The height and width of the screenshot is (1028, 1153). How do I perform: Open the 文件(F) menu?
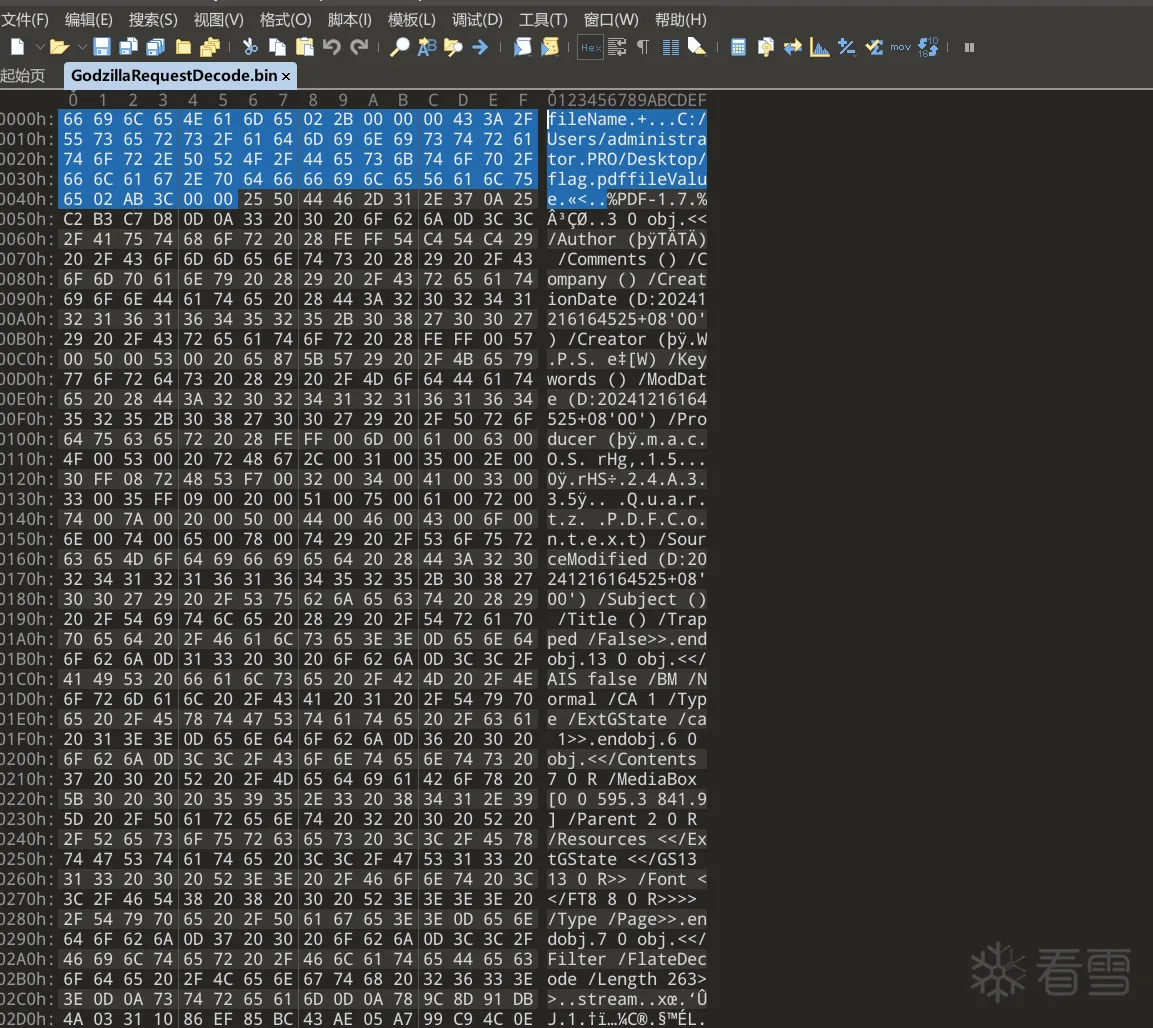click(24, 20)
